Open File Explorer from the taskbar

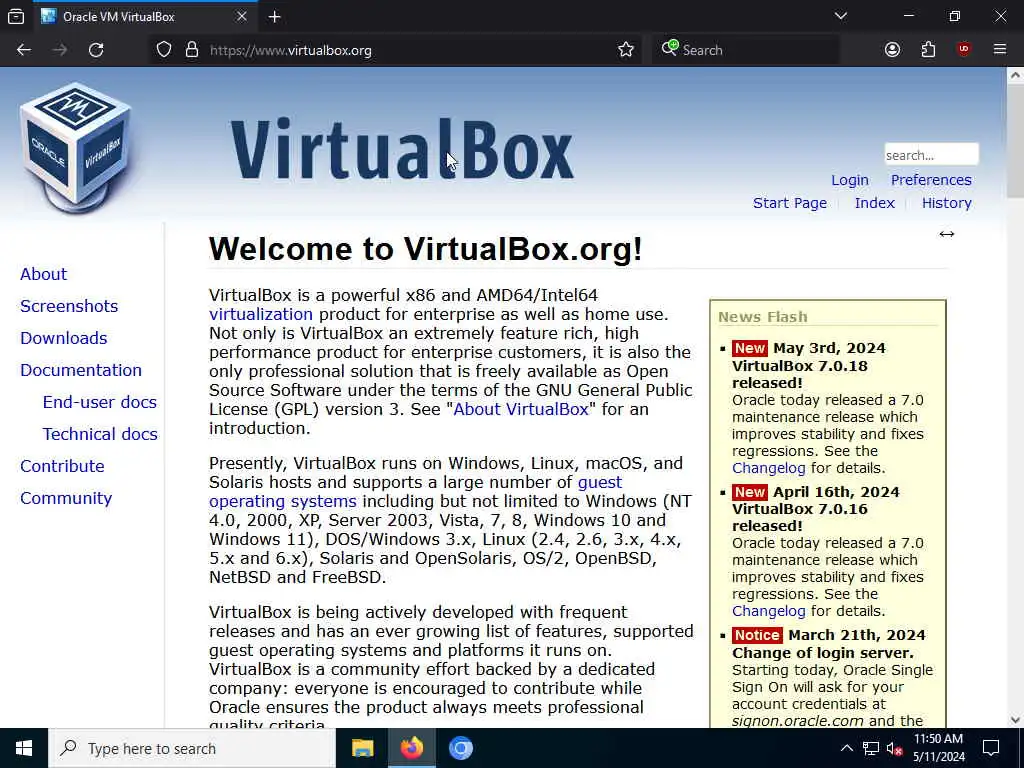tap(362, 748)
